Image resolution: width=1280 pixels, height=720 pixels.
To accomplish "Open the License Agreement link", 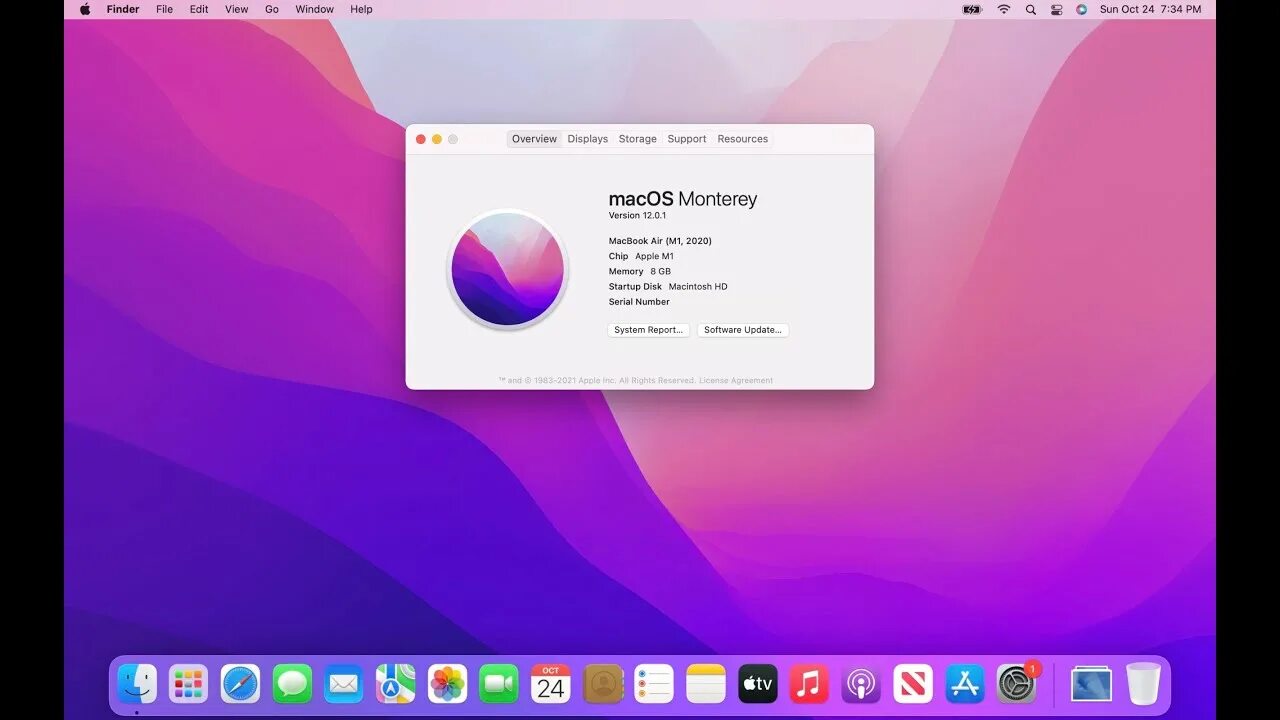I will (x=736, y=380).
